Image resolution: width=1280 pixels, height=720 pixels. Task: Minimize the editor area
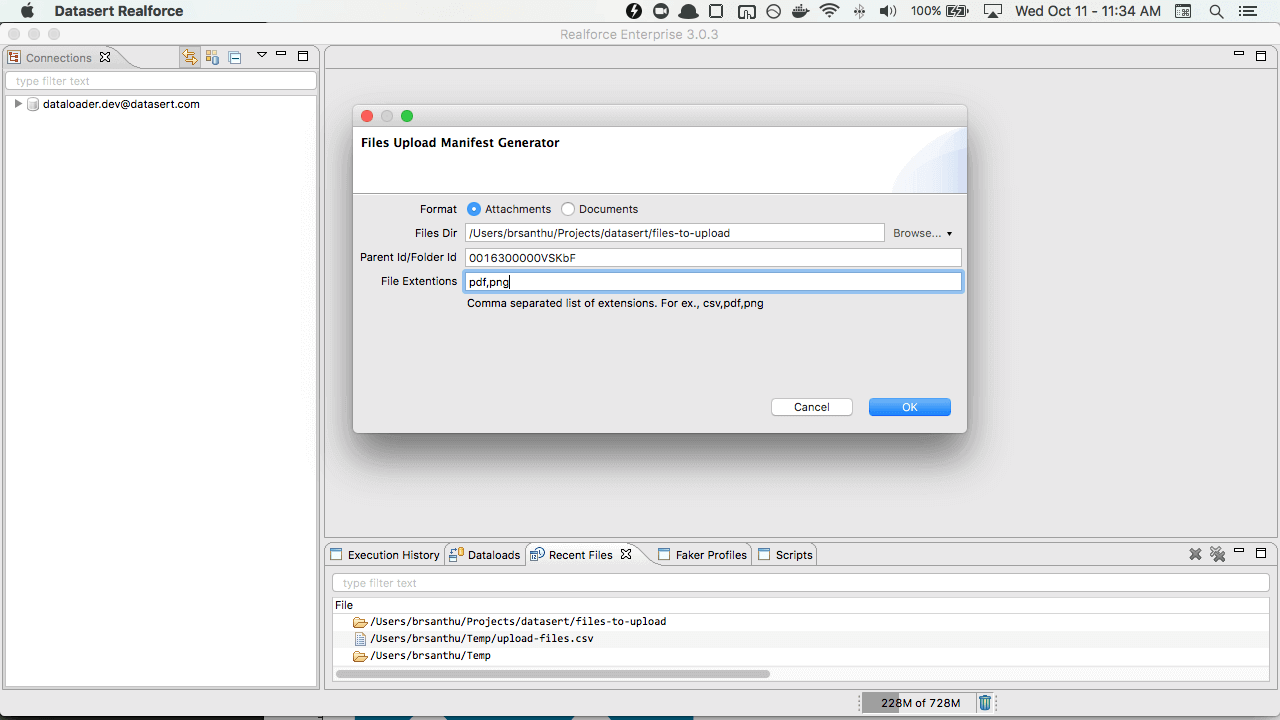pos(1240,54)
